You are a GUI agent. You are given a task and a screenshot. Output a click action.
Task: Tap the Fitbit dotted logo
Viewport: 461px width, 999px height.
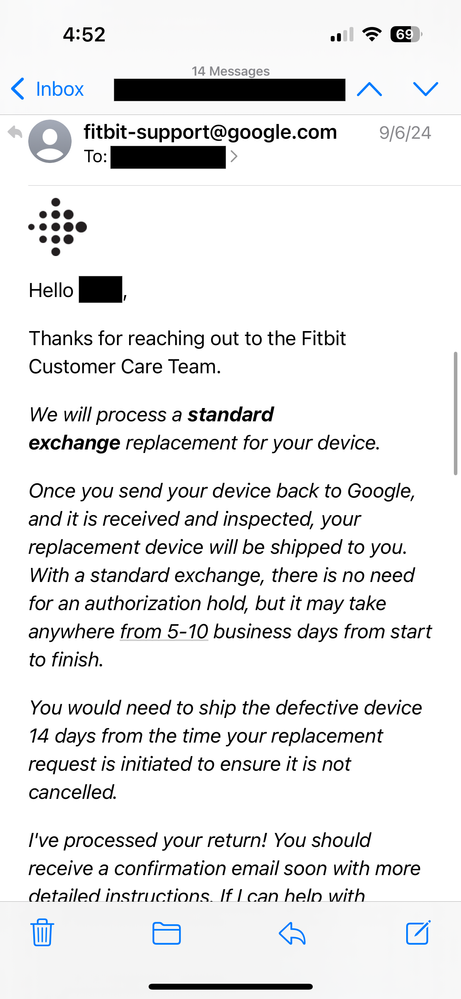click(57, 227)
